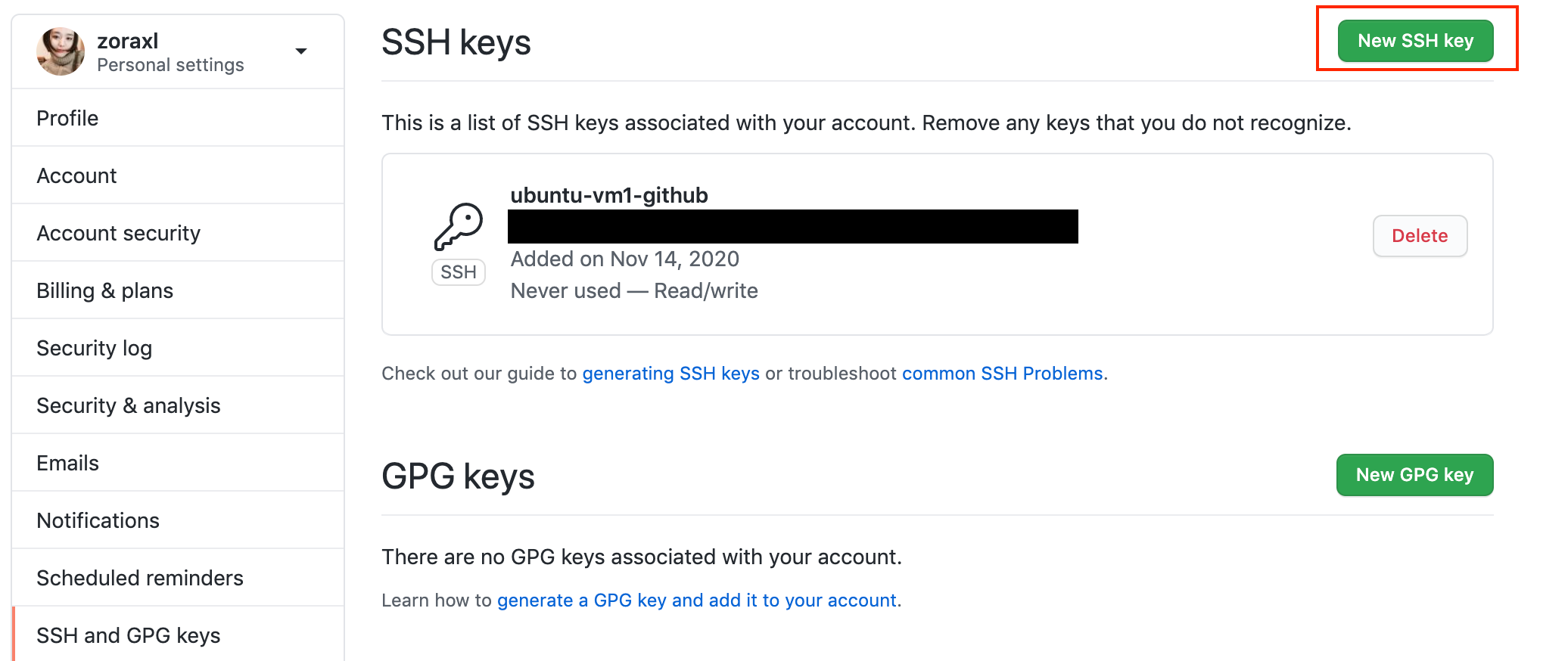This screenshot has width=1568, height=661.
Task: Click the zoraxl profile avatar picture
Action: pyautogui.click(x=61, y=51)
